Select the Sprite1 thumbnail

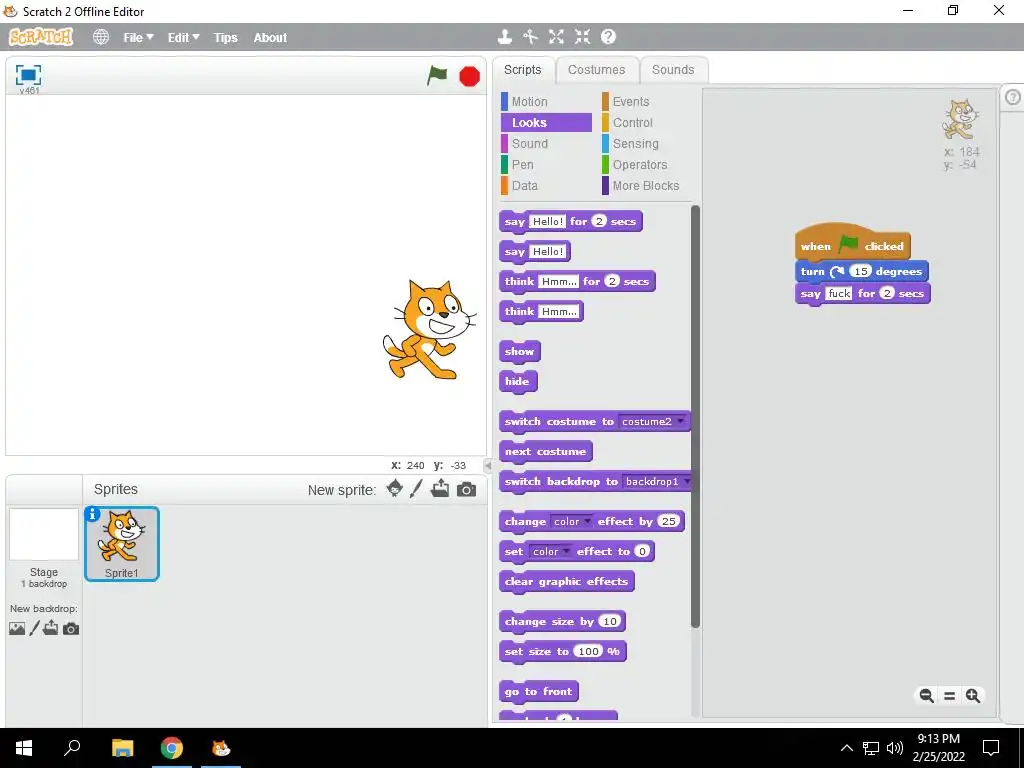pyautogui.click(x=121, y=543)
